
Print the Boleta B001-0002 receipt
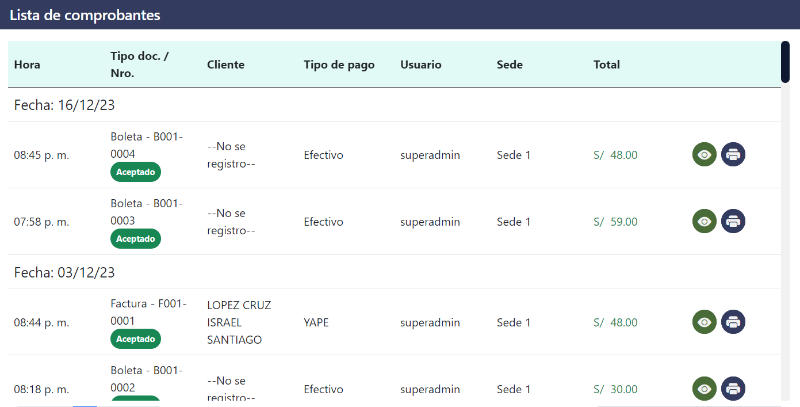733,388
